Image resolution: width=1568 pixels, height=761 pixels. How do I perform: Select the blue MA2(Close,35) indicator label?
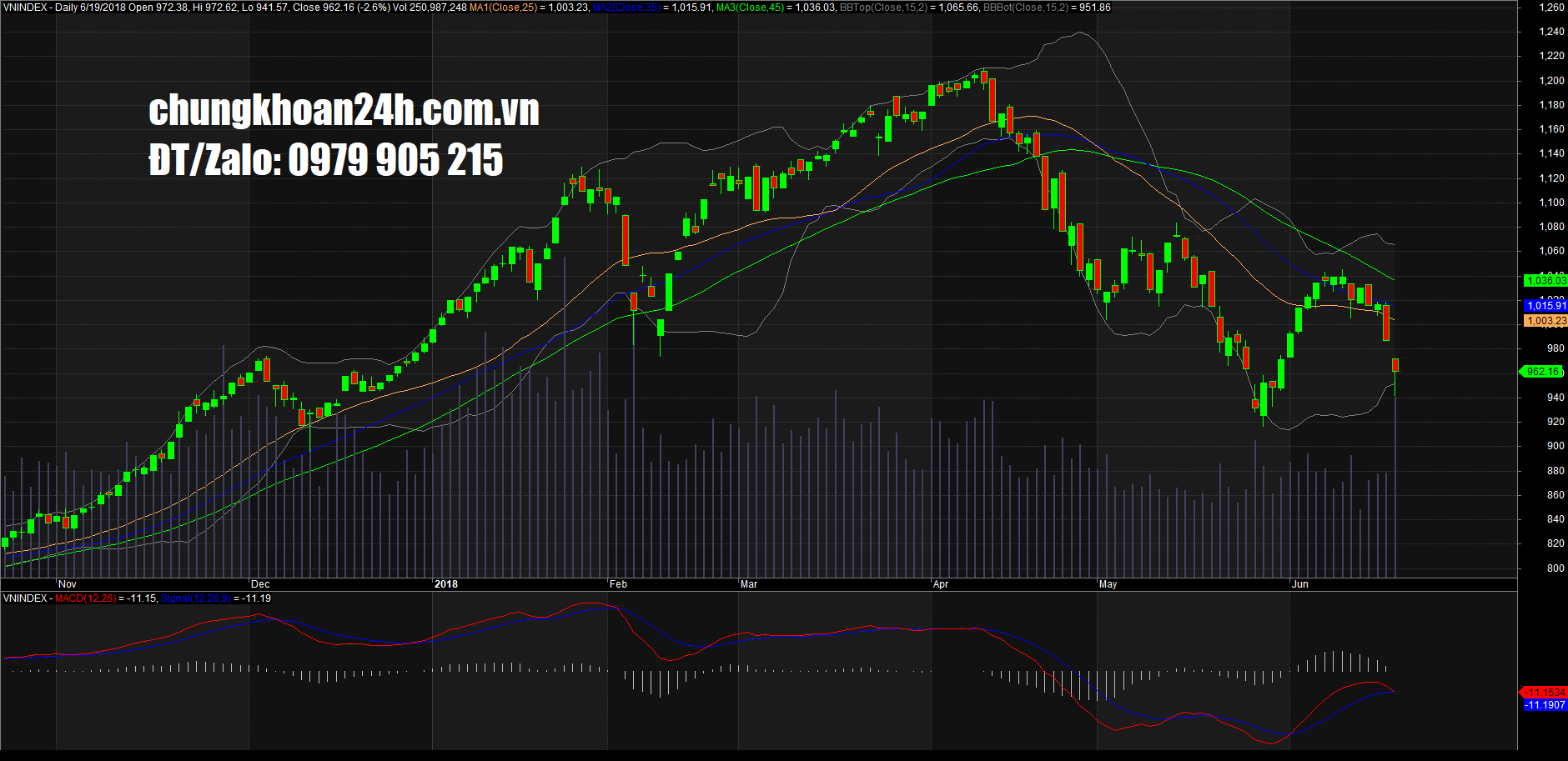coord(626,8)
